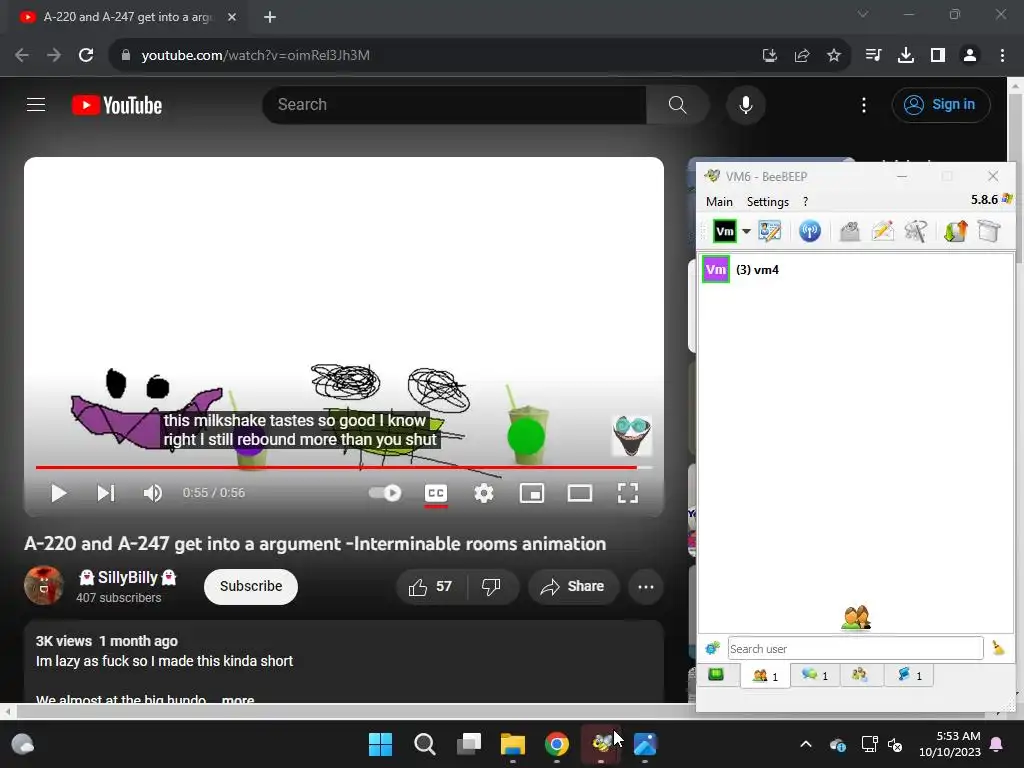Edit your profile via the vCard icon
The image size is (1024, 768).
pyautogui.click(x=769, y=231)
